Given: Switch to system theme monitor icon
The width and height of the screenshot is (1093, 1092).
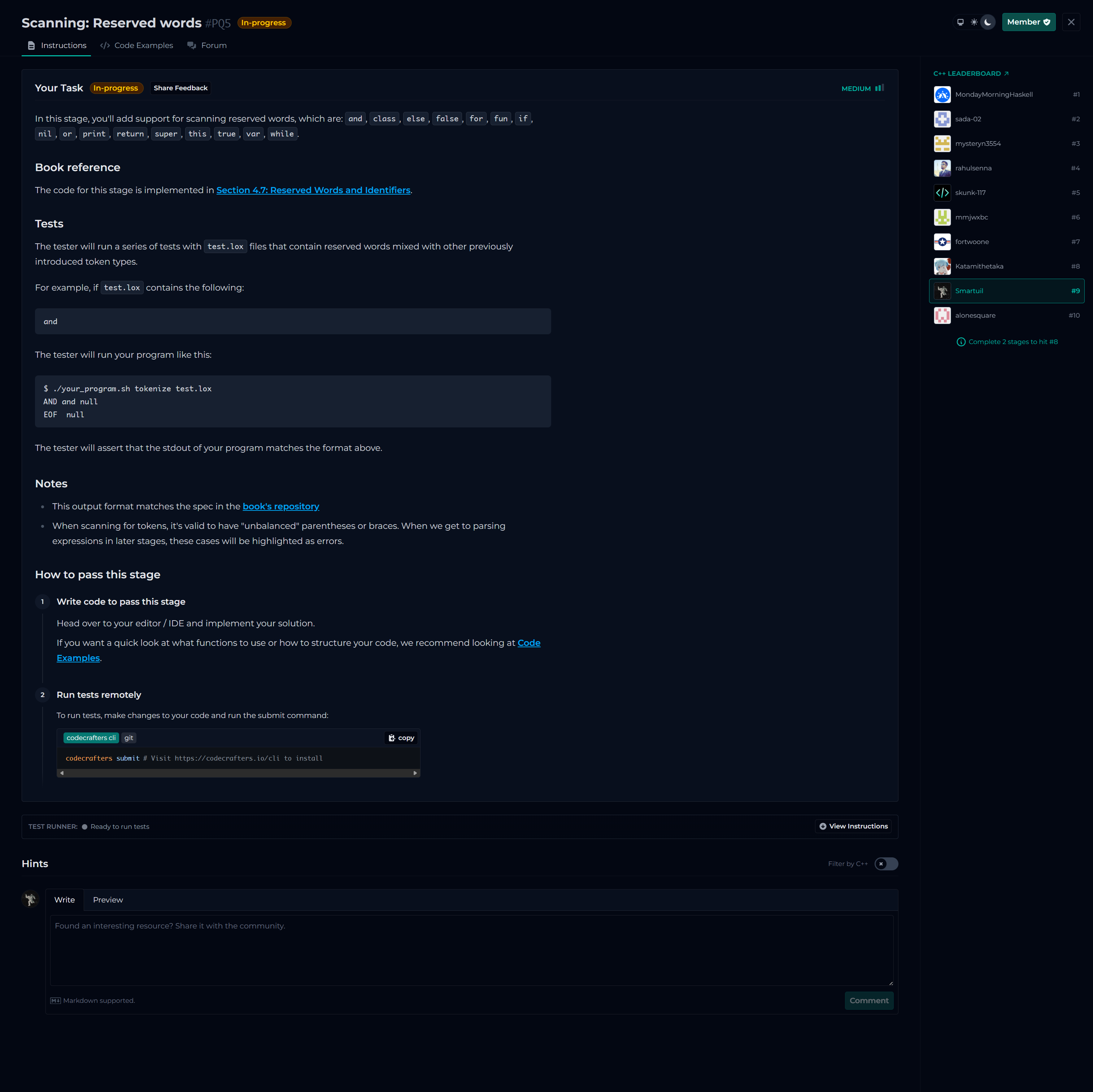Looking at the screenshot, I should tap(960, 22).
